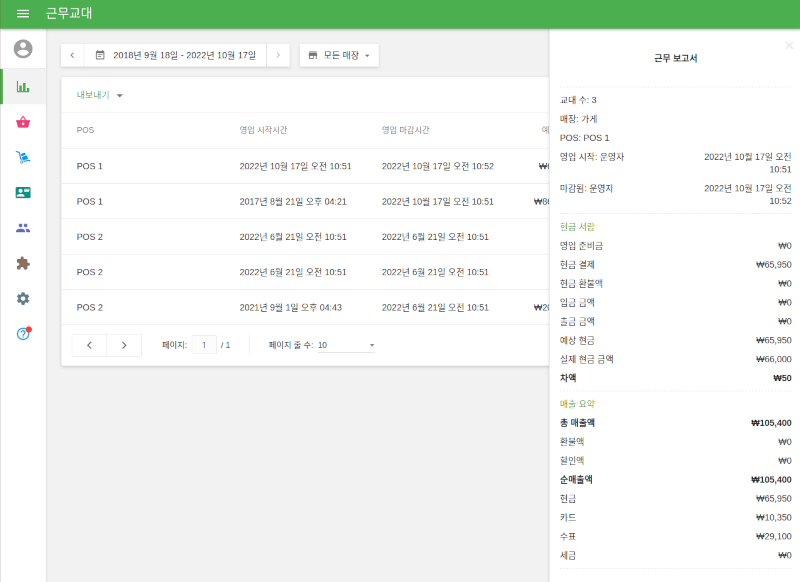Open the hamburger navigation menu
Screen dimensions: 800x582
22,14
